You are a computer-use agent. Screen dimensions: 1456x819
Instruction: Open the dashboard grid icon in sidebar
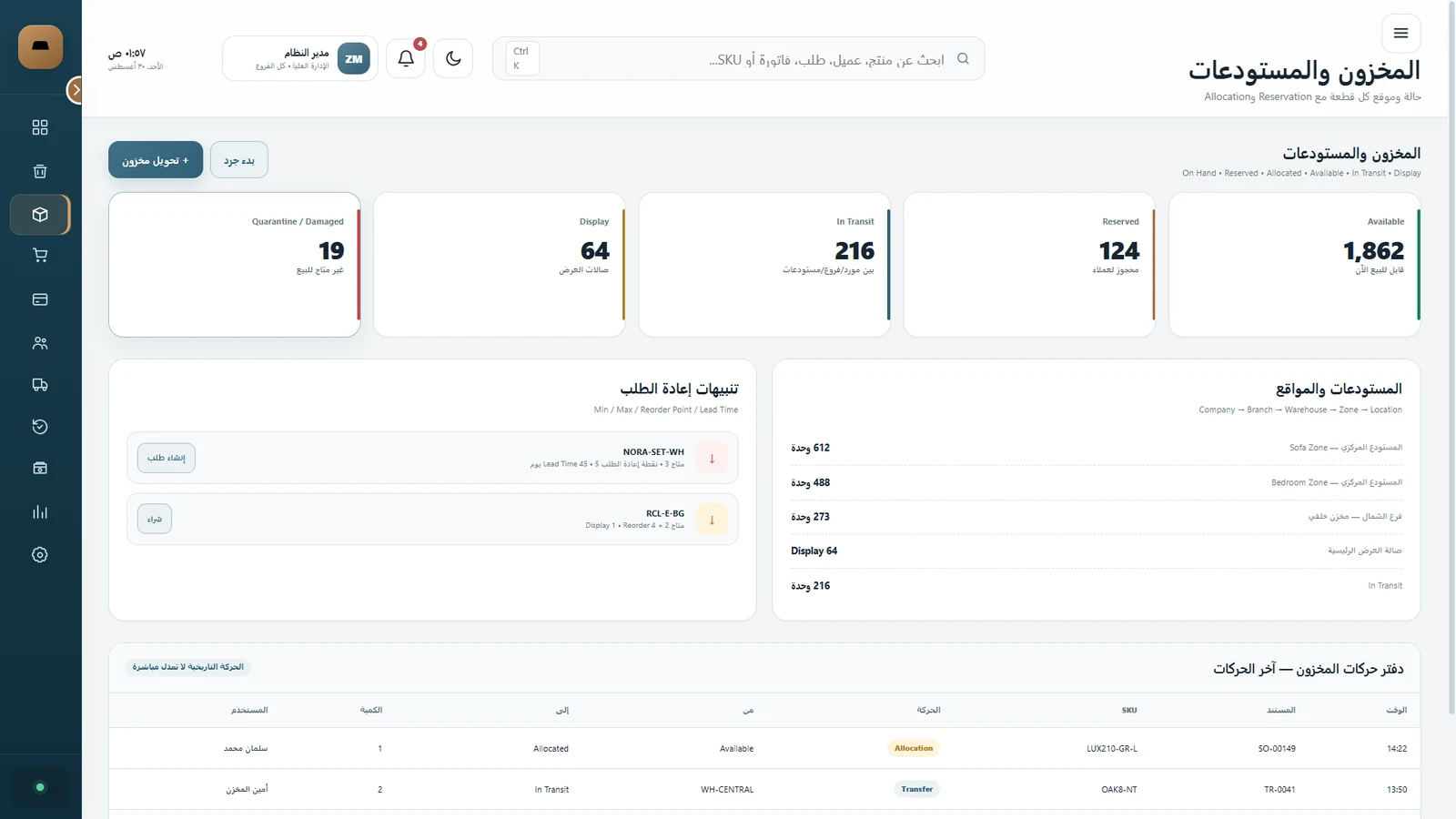tap(40, 127)
